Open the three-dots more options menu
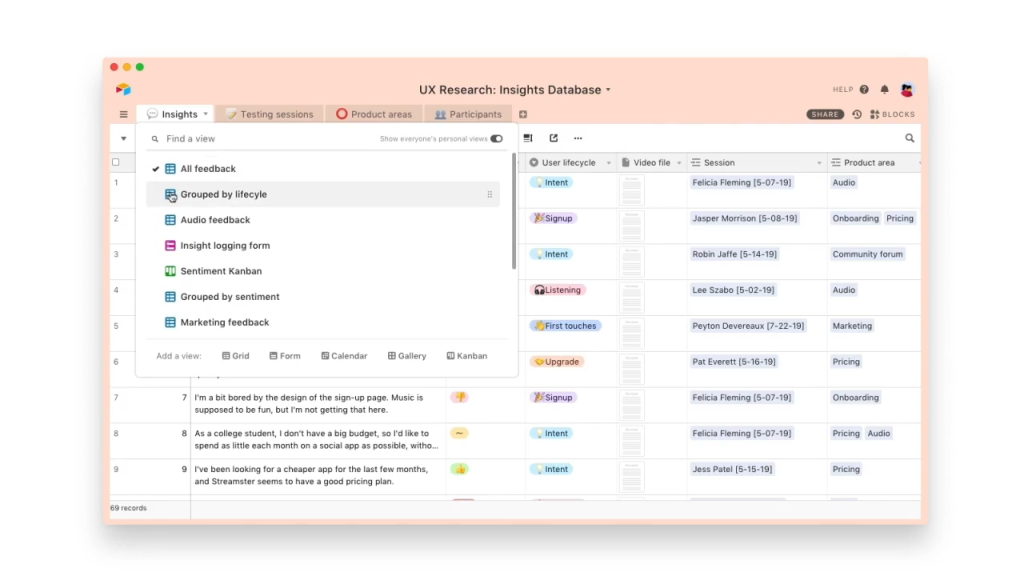Viewport: 1024px width, 576px height. pos(578,138)
